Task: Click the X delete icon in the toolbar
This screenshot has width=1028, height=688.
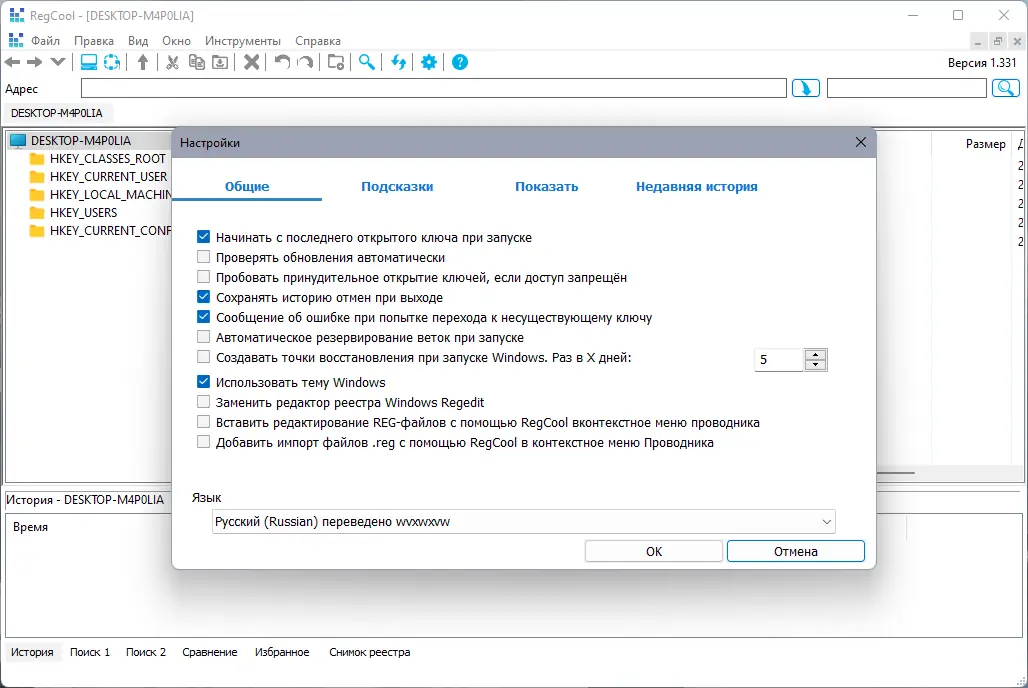Action: point(252,62)
